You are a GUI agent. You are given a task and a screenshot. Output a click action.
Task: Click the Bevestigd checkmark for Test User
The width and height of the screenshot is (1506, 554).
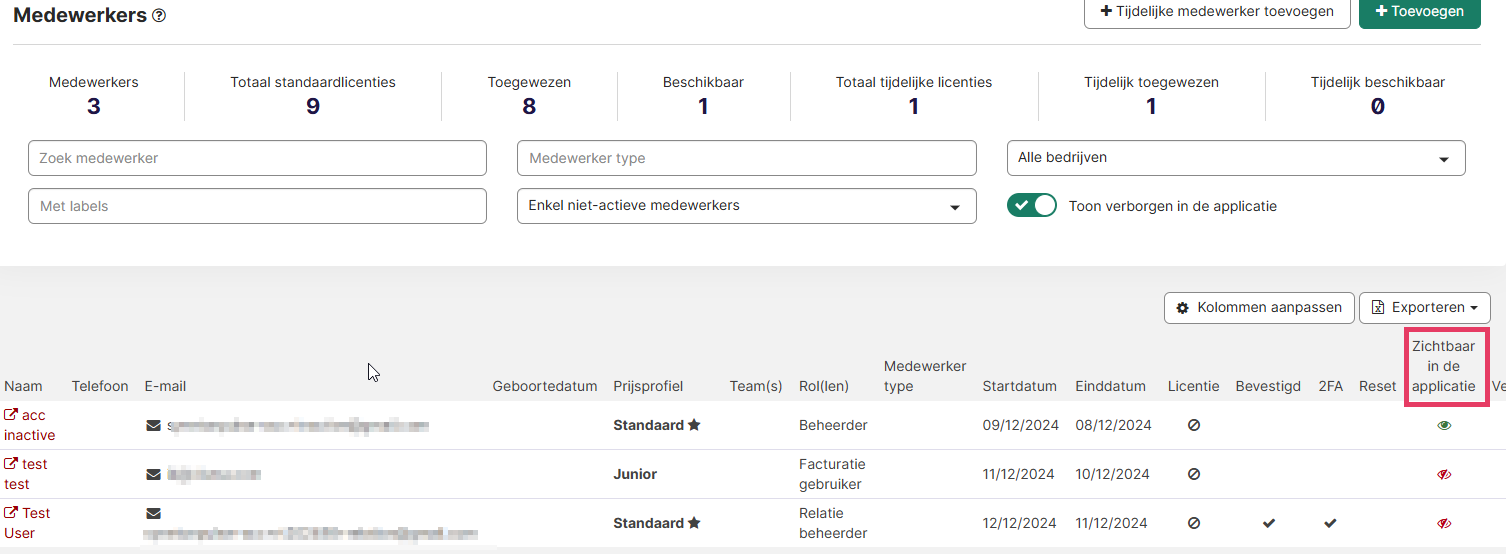[1269, 523]
